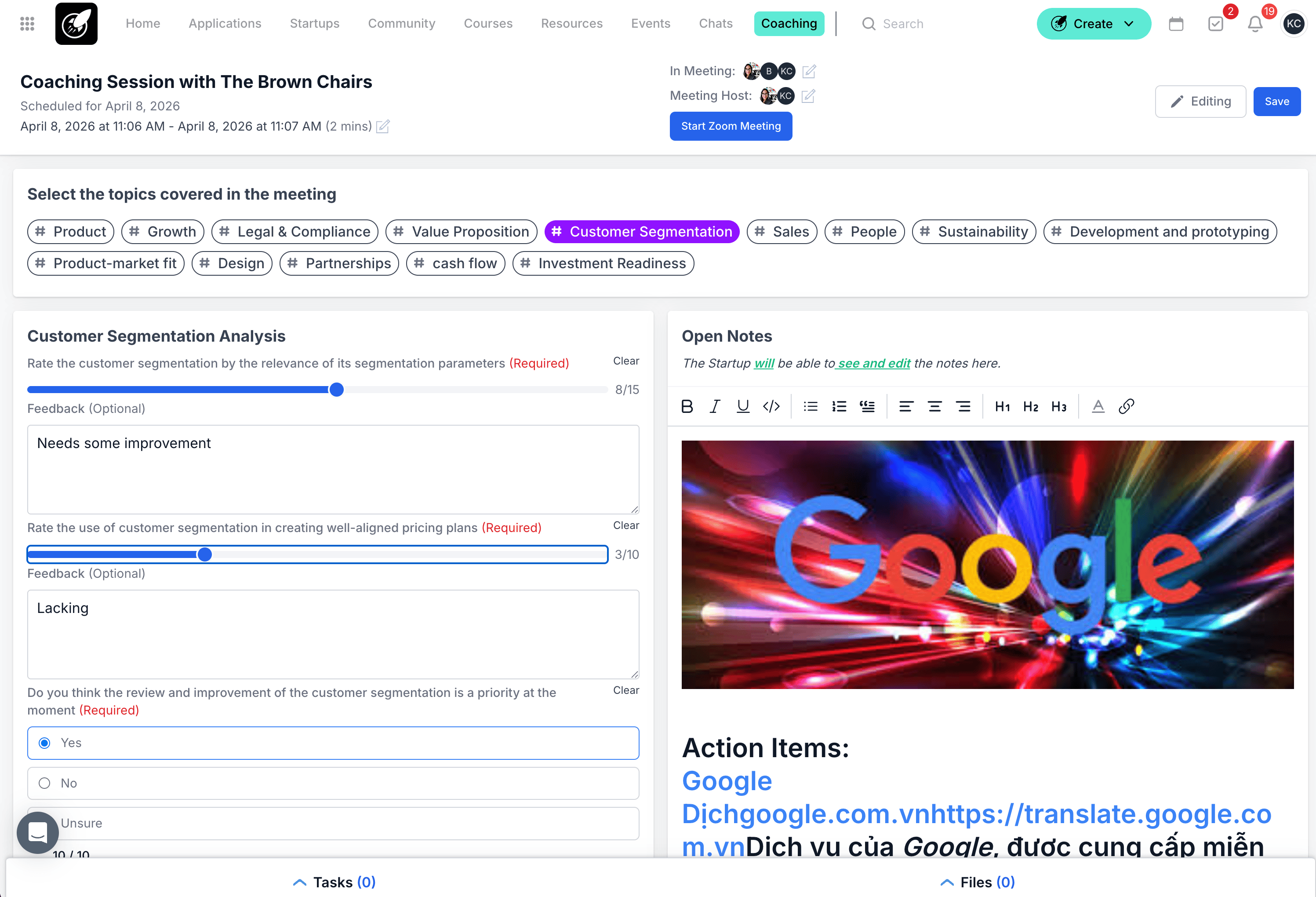Select the Yes radio option
1316x897 pixels.
point(45,743)
